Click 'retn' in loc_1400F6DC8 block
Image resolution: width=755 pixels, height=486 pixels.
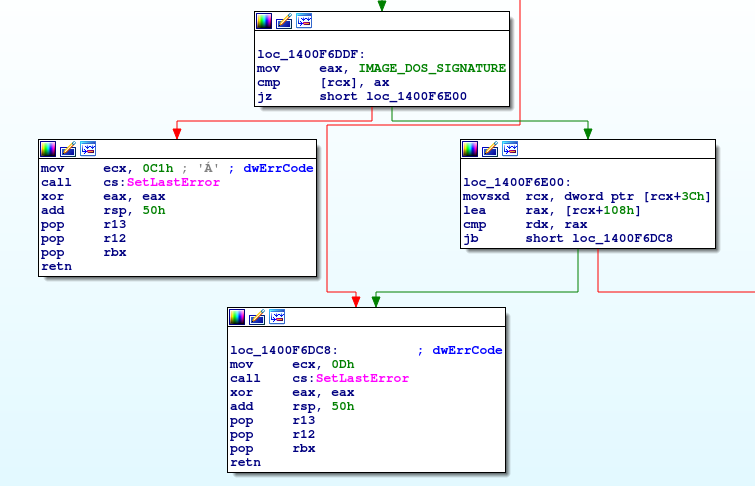pyautogui.click(x=246, y=462)
